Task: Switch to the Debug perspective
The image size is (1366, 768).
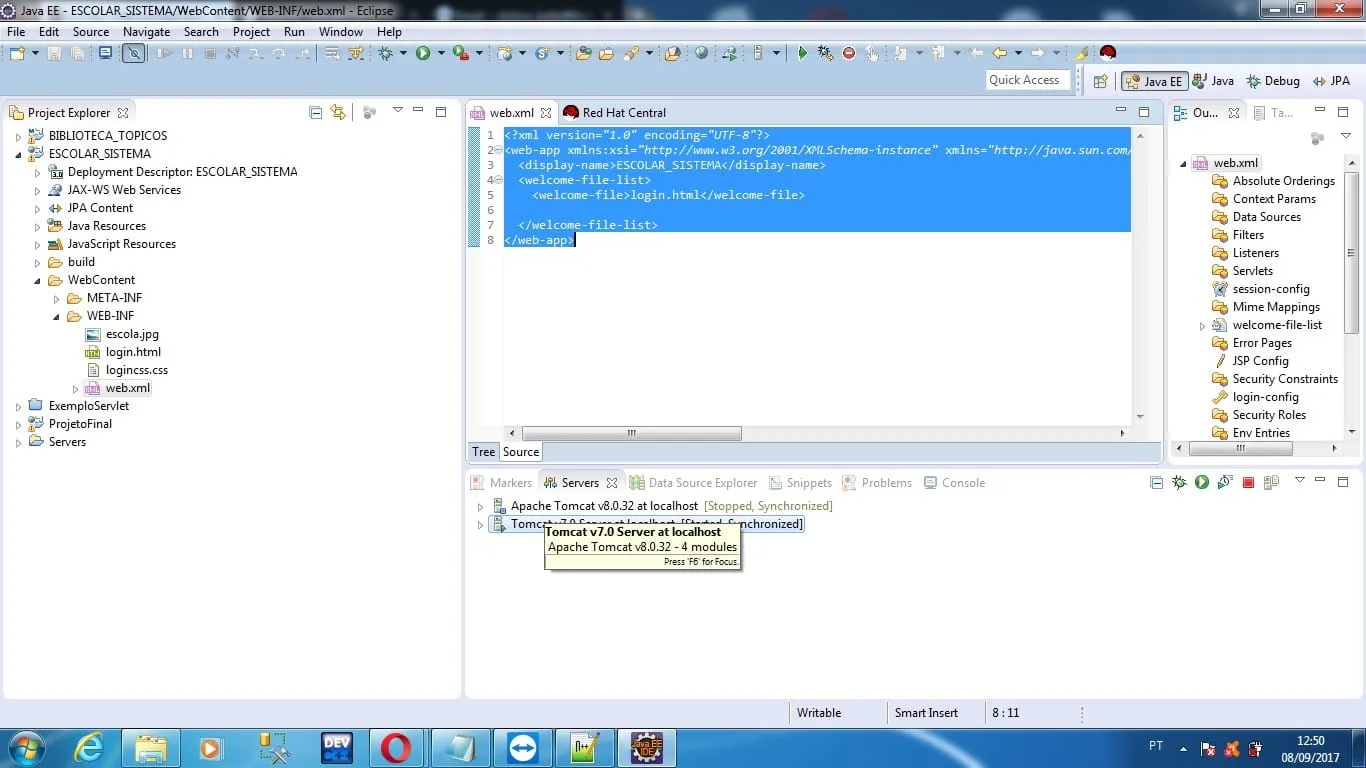Action: (x=1273, y=81)
